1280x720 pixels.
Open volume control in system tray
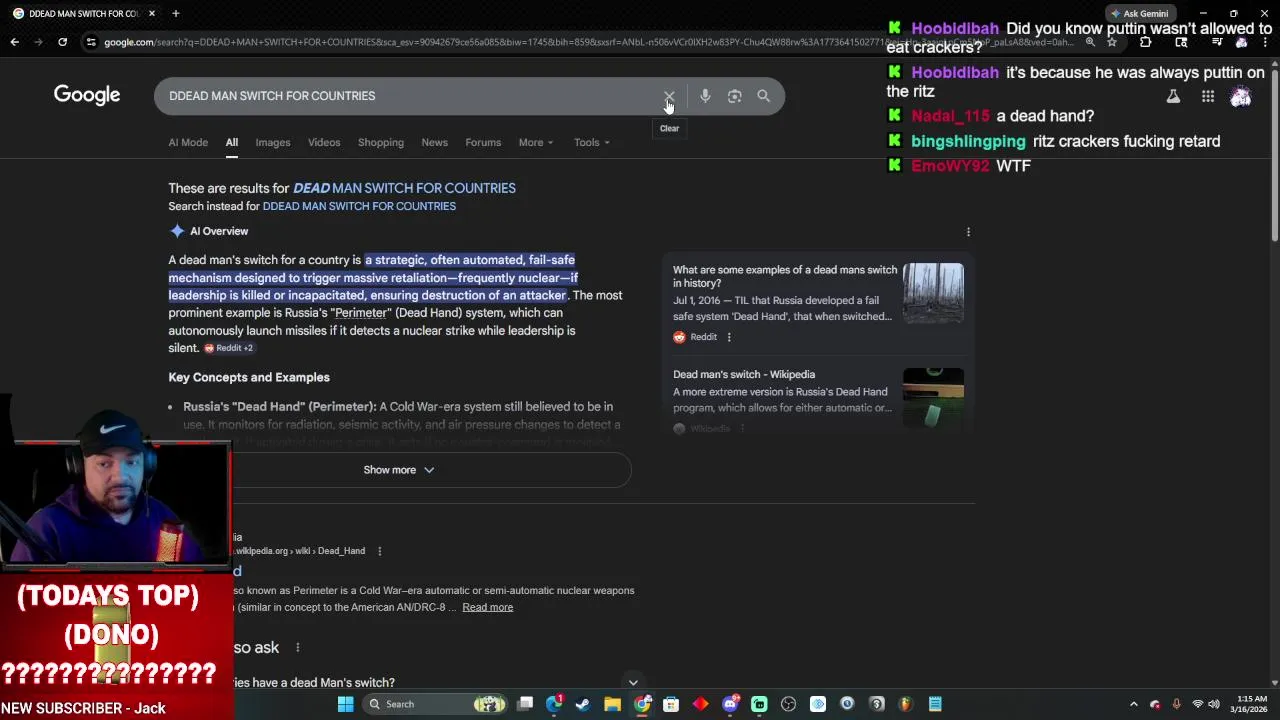point(1216,704)
